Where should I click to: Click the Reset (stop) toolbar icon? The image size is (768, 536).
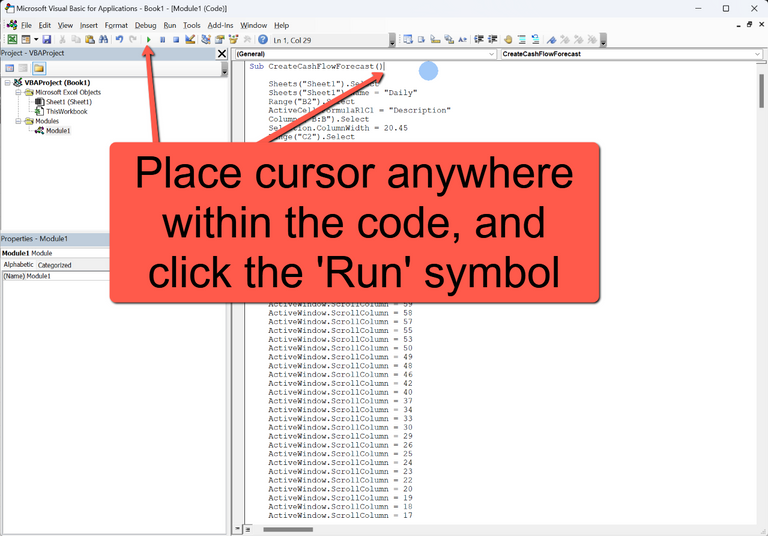[x=176, y=40]
